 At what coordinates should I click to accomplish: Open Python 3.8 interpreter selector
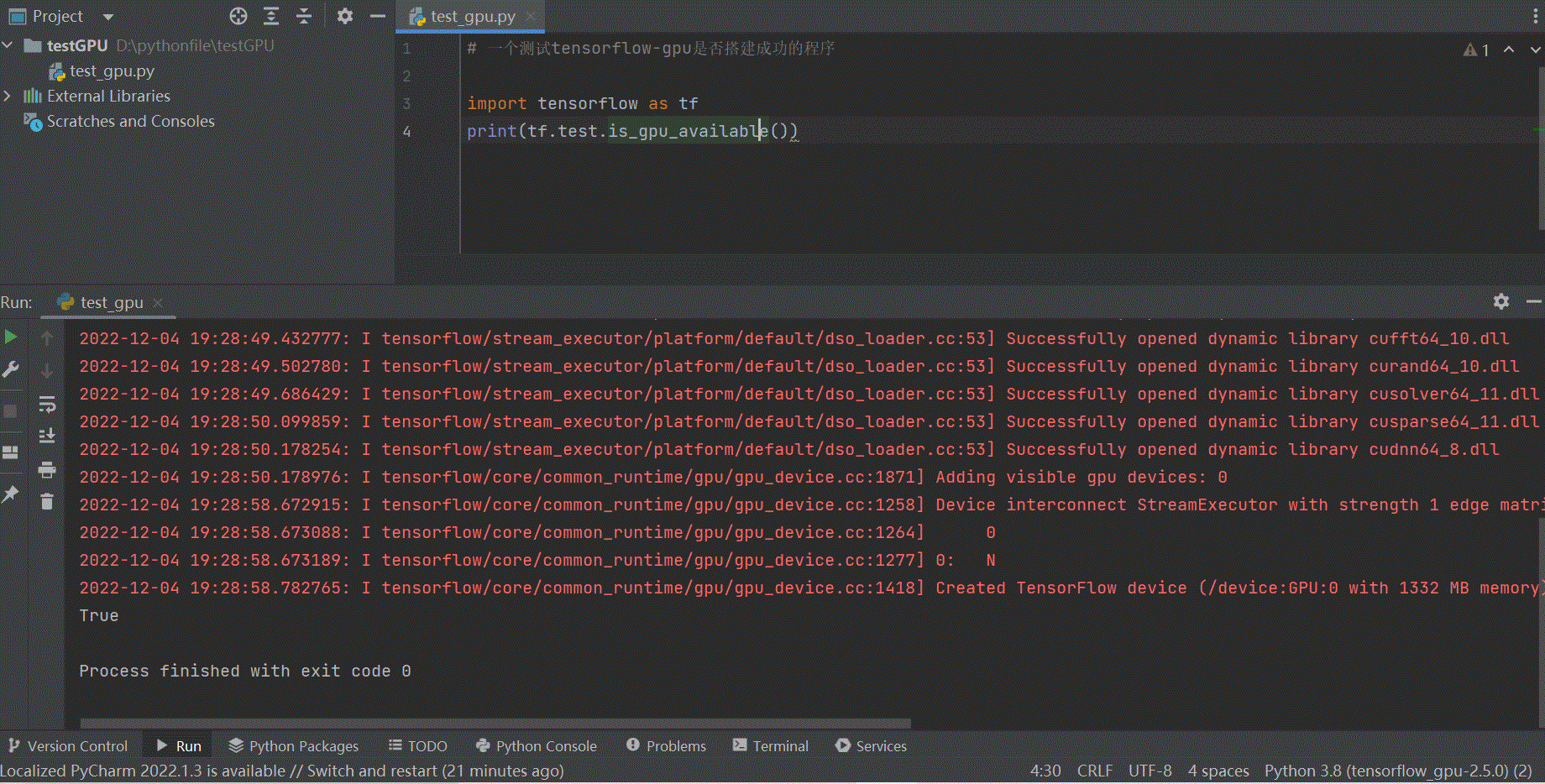(1398, 771)
